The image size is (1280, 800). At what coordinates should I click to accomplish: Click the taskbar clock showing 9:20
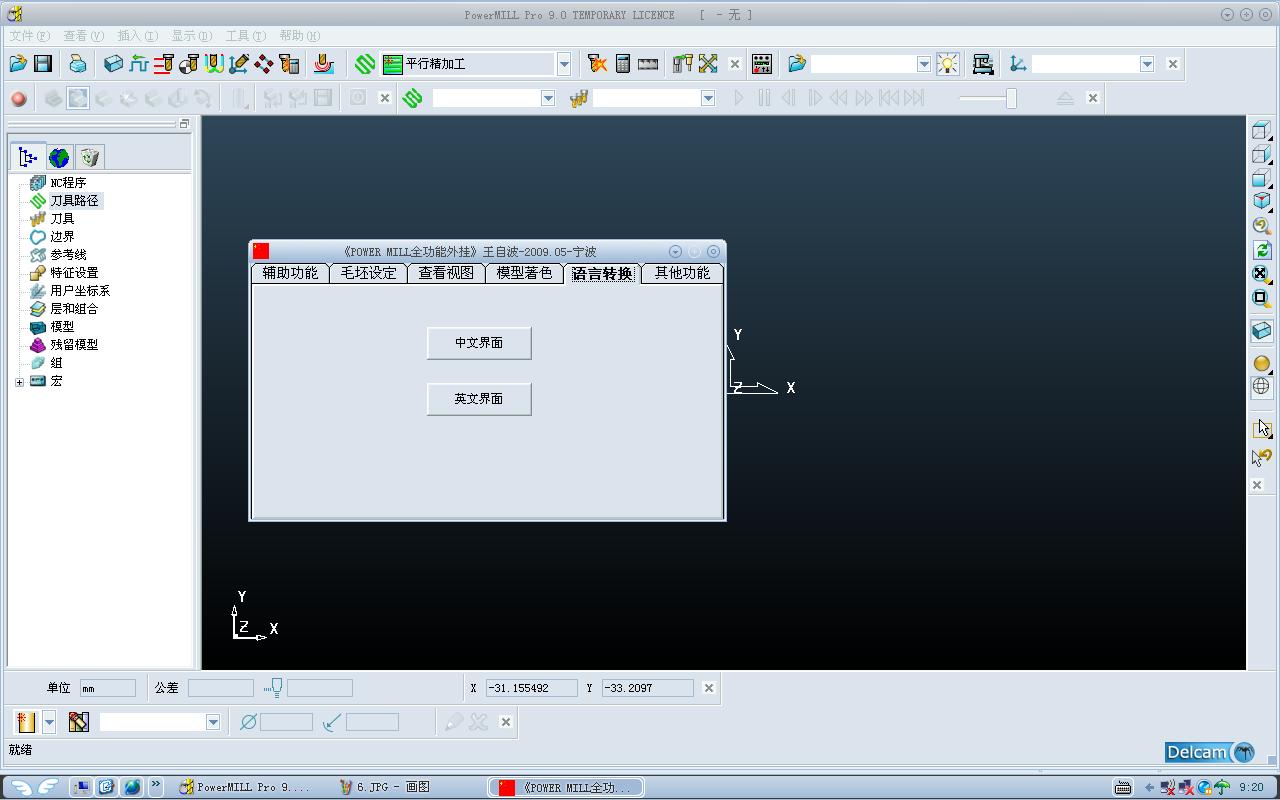tap(1251, 787)
